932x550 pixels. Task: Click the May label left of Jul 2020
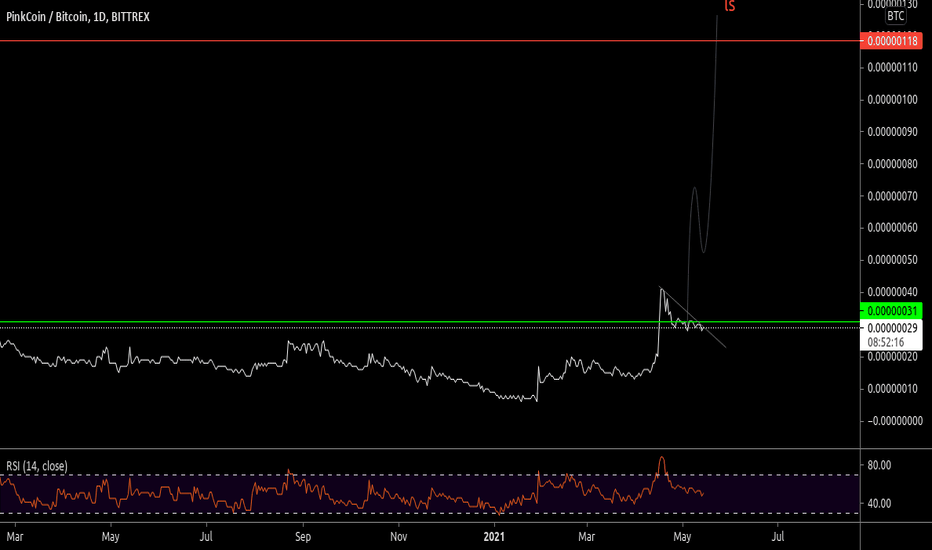(x=111, y=536)
